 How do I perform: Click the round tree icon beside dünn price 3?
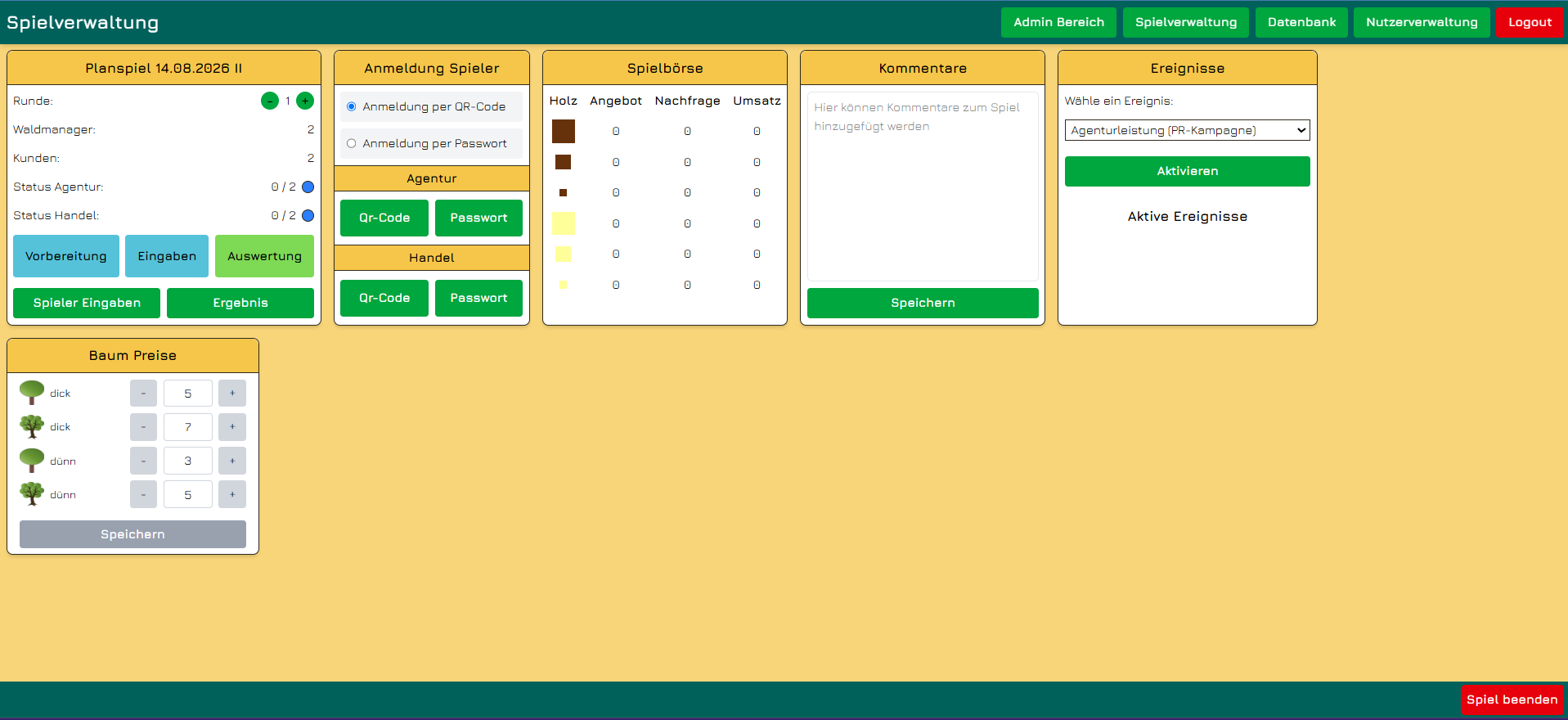pyautogui.click(x=32, y=461)
